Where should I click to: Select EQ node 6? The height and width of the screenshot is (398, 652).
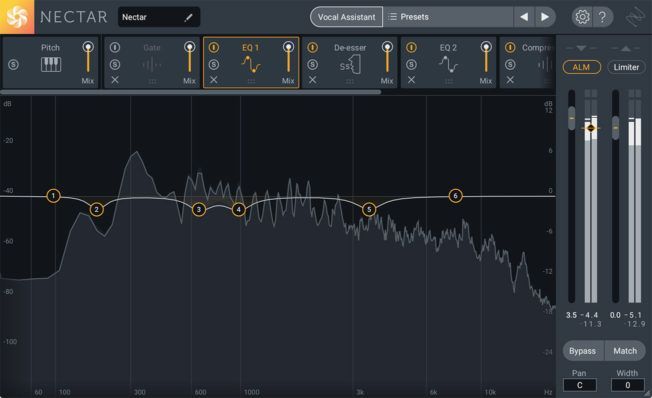455,195
